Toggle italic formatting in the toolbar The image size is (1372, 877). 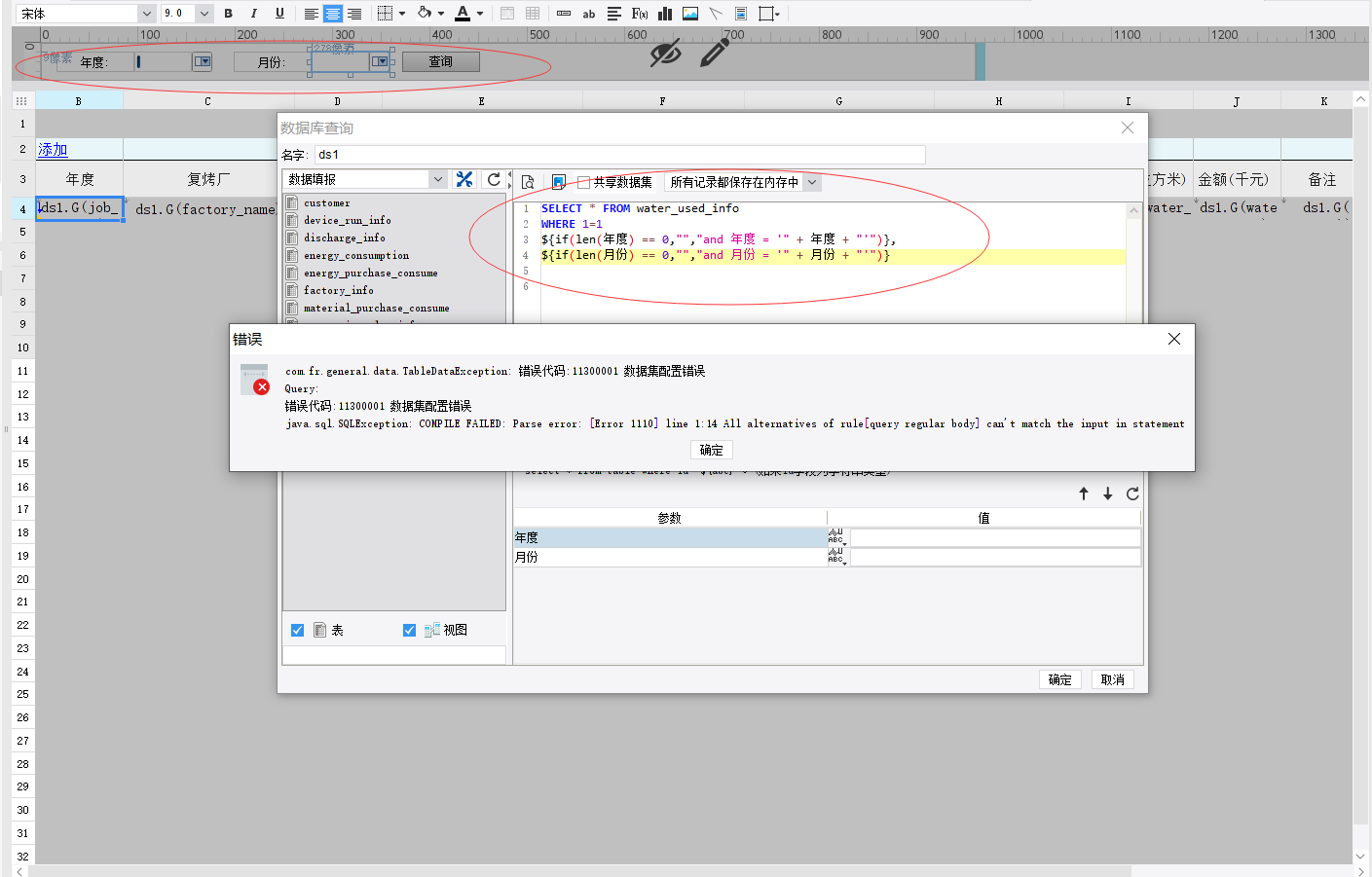click(254, 14)
